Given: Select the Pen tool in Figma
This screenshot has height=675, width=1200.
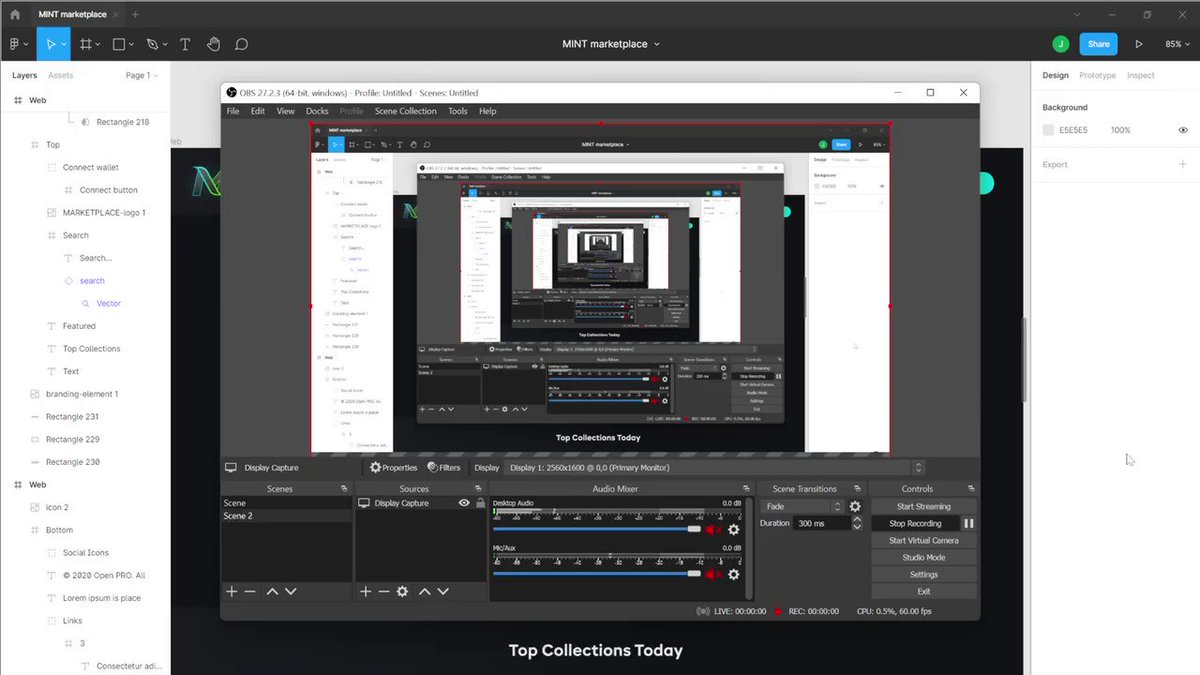Looking at the screenshot, I should tap(152, 44).
